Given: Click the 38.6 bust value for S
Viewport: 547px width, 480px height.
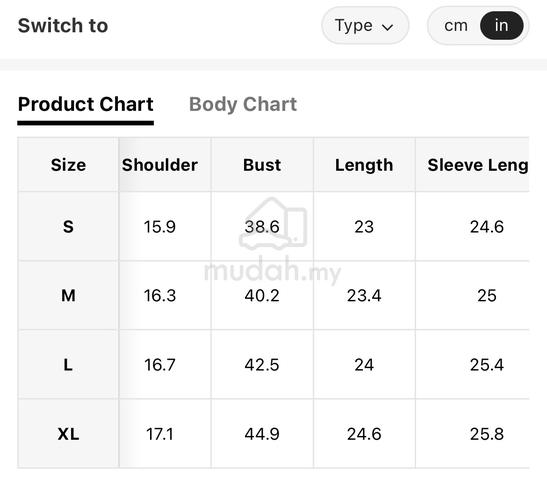Looking at the screenshot, I should click(x=262, y=227).
